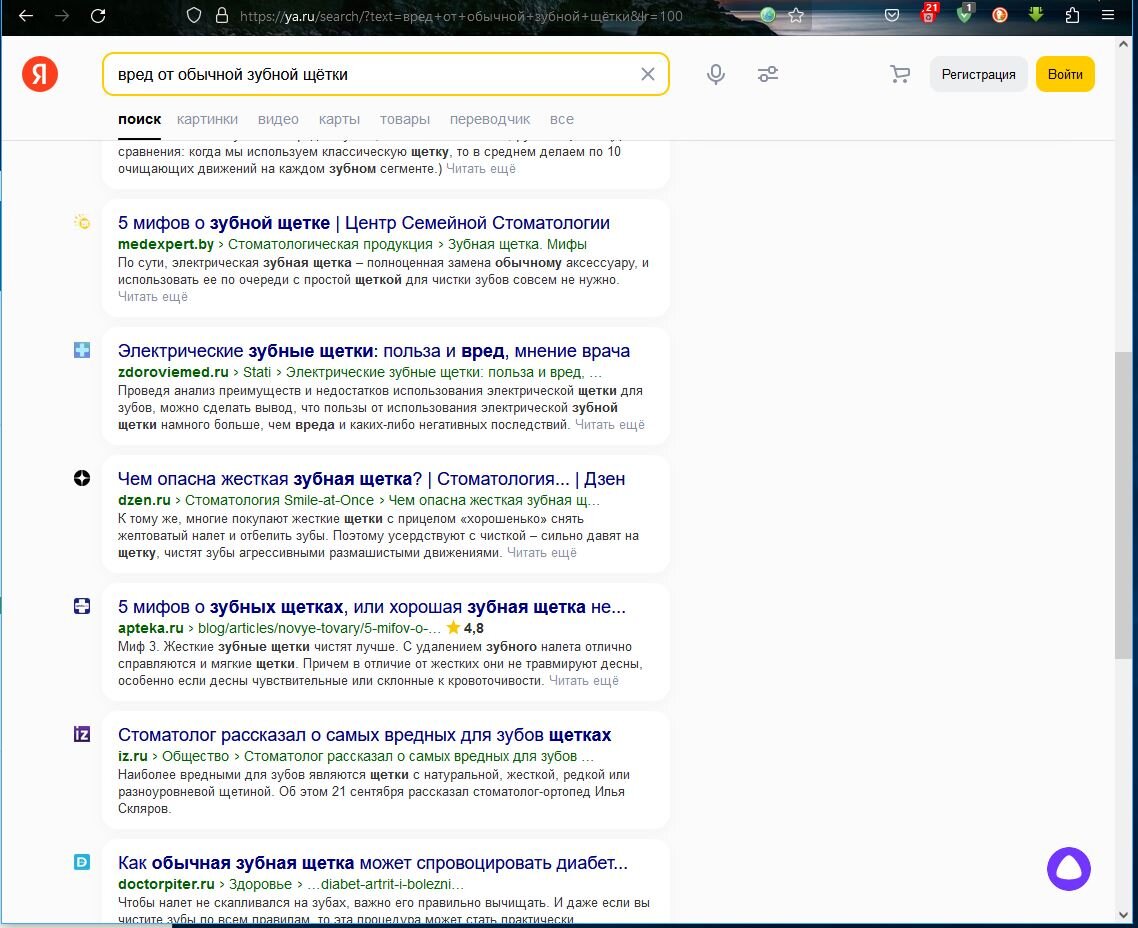Open the Pocket save icon
This screenshot has height=928, width=1138.
(892, 15)
